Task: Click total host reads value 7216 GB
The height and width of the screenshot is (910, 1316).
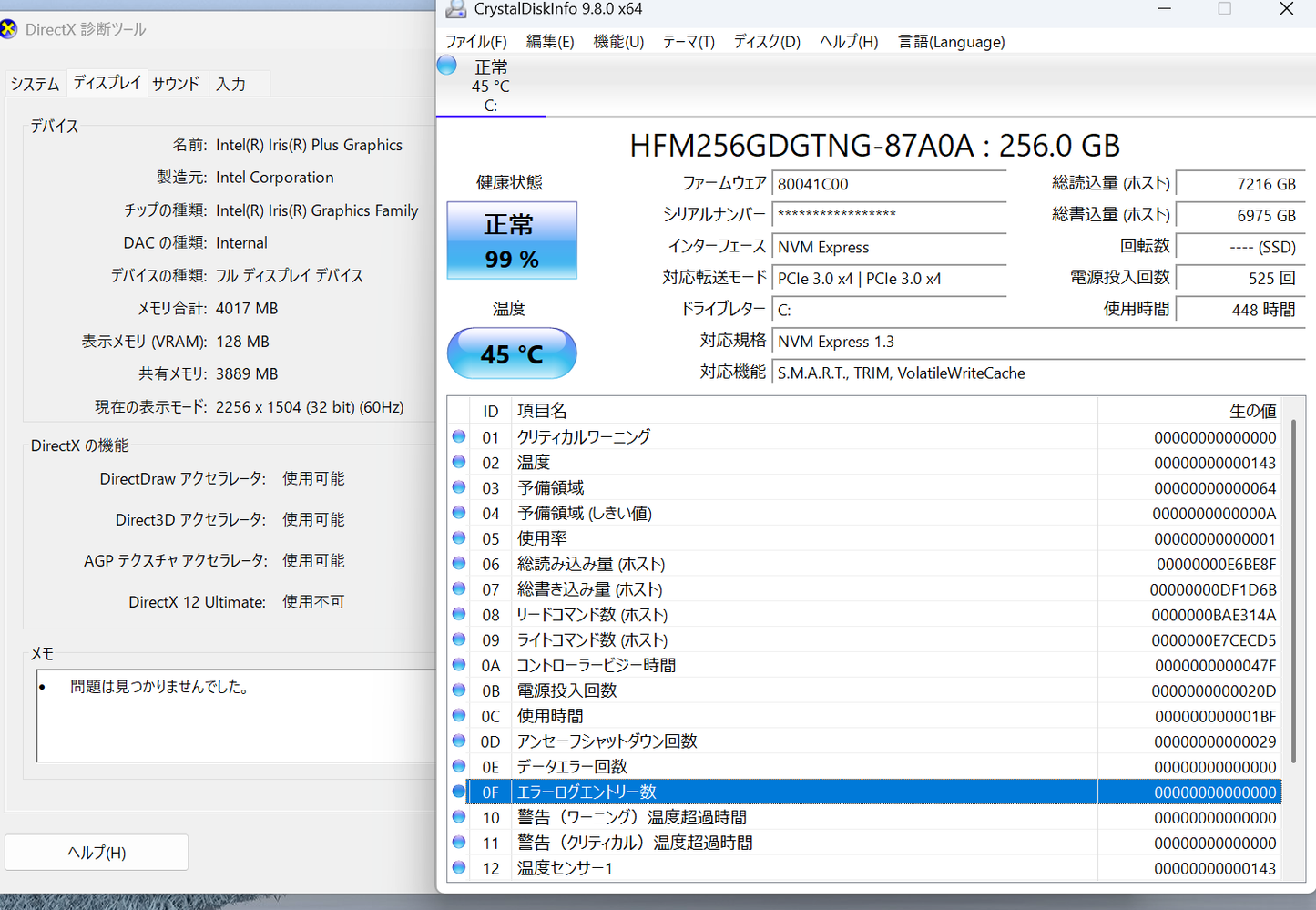Action: (1240, 184)
